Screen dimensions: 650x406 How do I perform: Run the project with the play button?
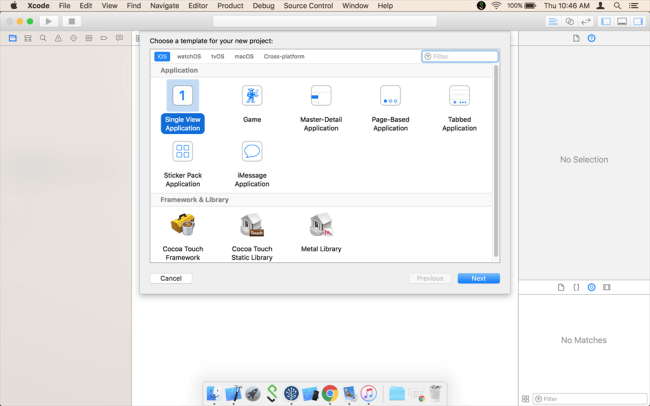pos(49,21)
